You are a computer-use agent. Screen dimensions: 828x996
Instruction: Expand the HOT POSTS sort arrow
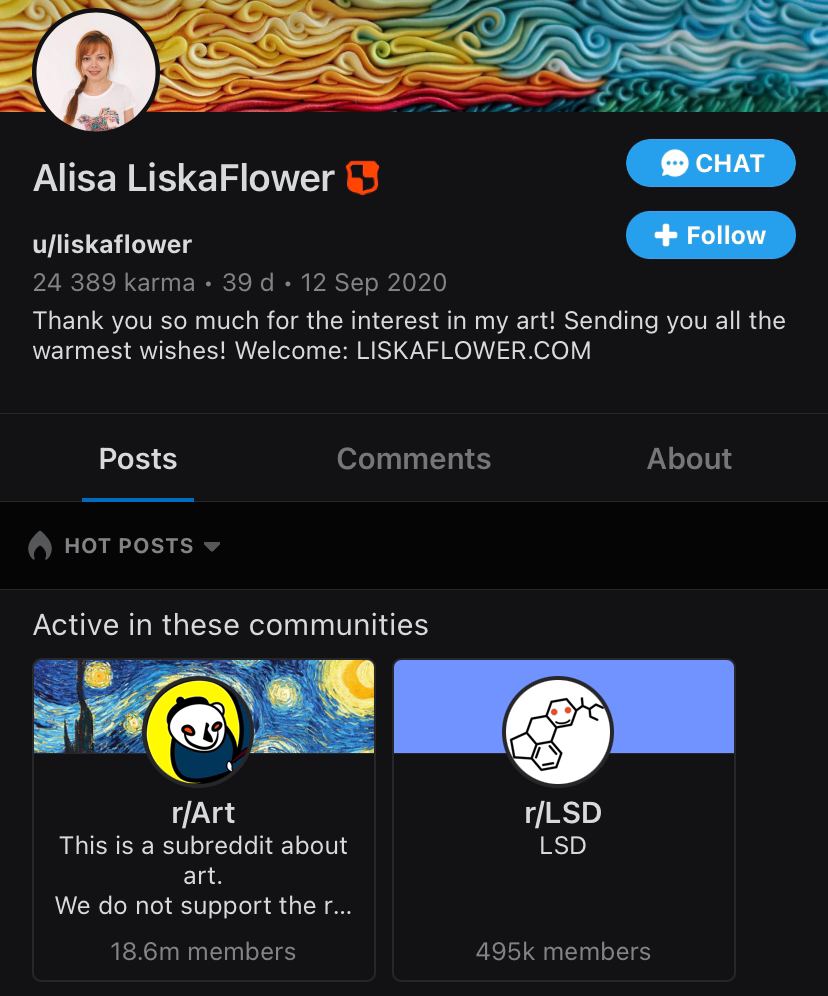(212, 546)
